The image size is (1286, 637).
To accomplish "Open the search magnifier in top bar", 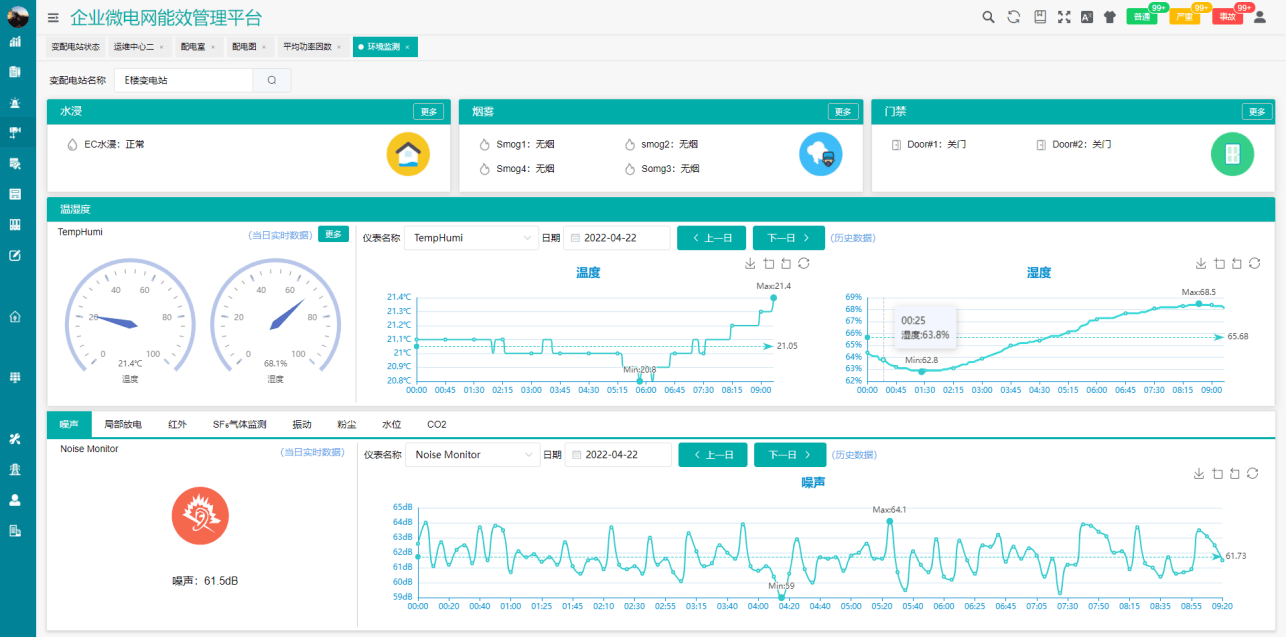I will (x=988, y=17).
